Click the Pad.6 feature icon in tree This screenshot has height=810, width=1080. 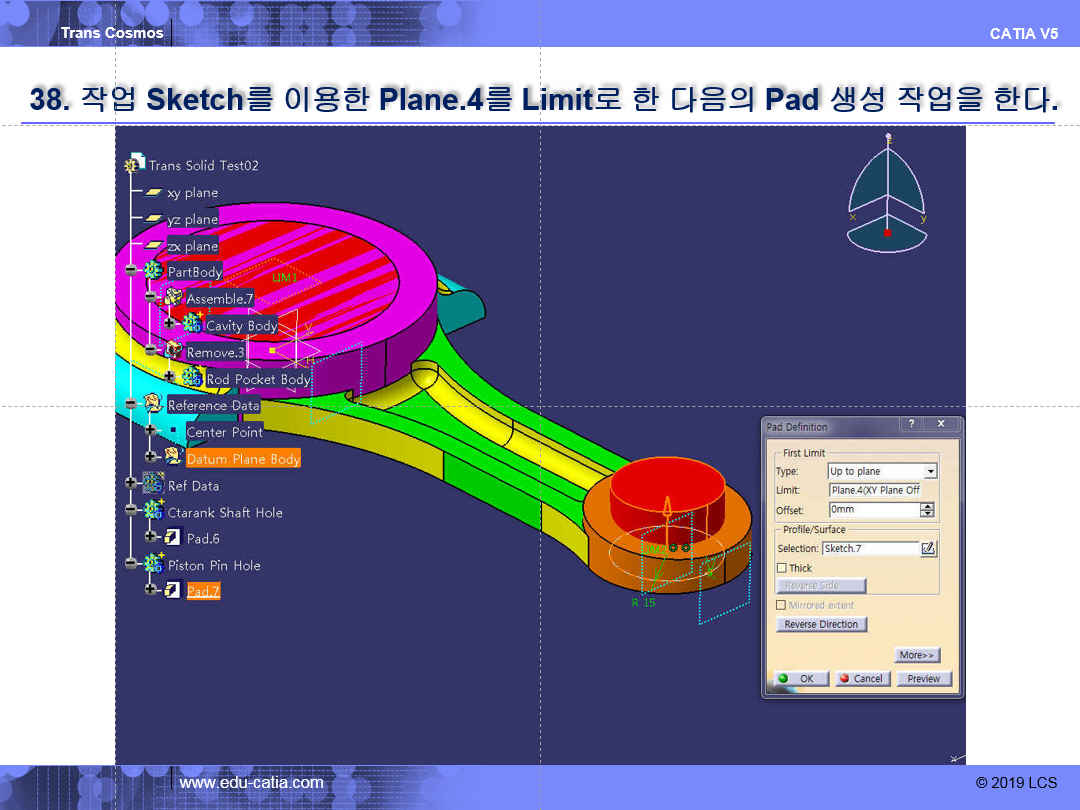172,538
